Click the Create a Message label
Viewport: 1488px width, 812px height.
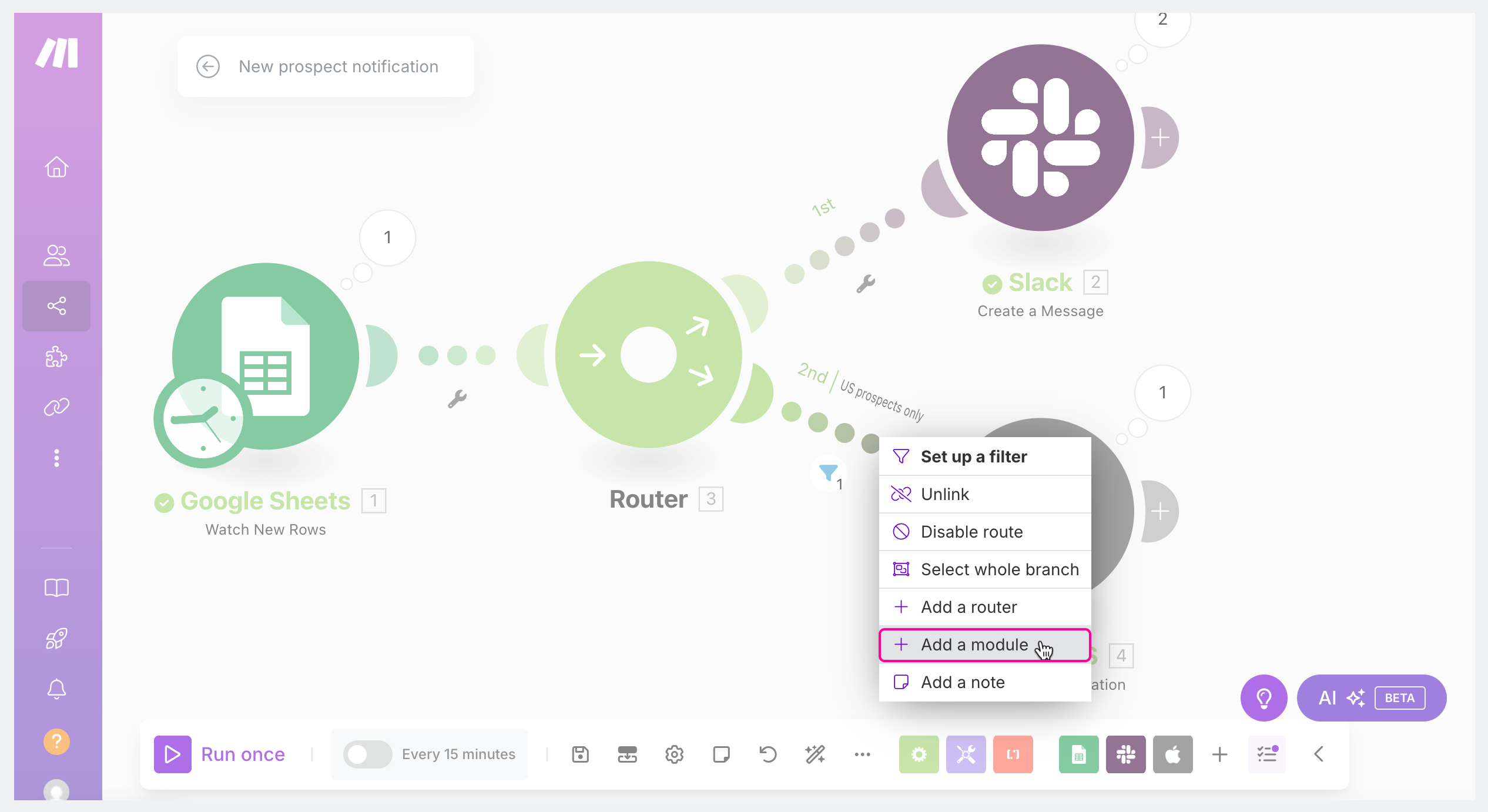point(1041,311)
